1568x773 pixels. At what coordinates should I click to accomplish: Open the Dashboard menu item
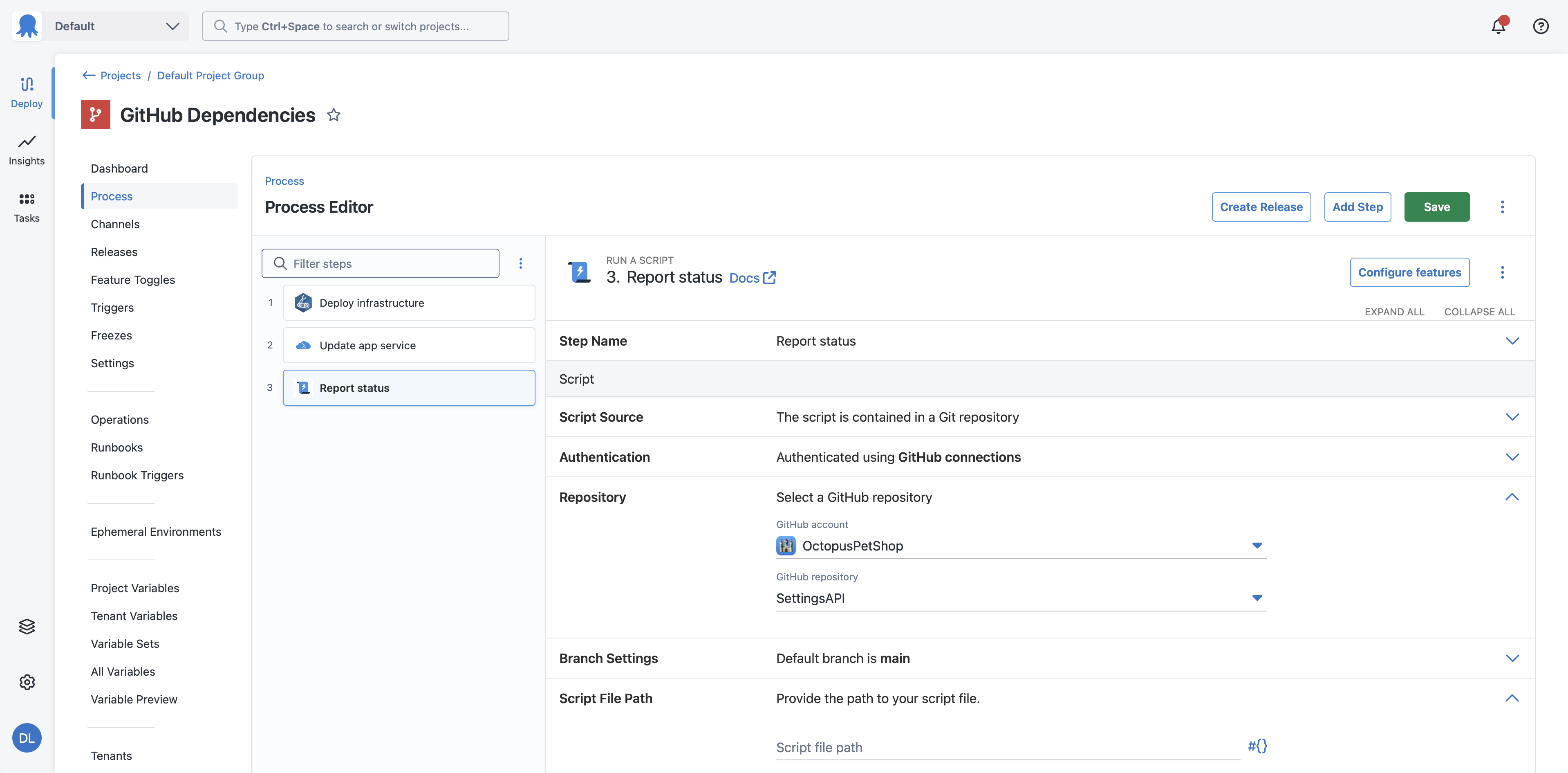click(x=119, y=168)
